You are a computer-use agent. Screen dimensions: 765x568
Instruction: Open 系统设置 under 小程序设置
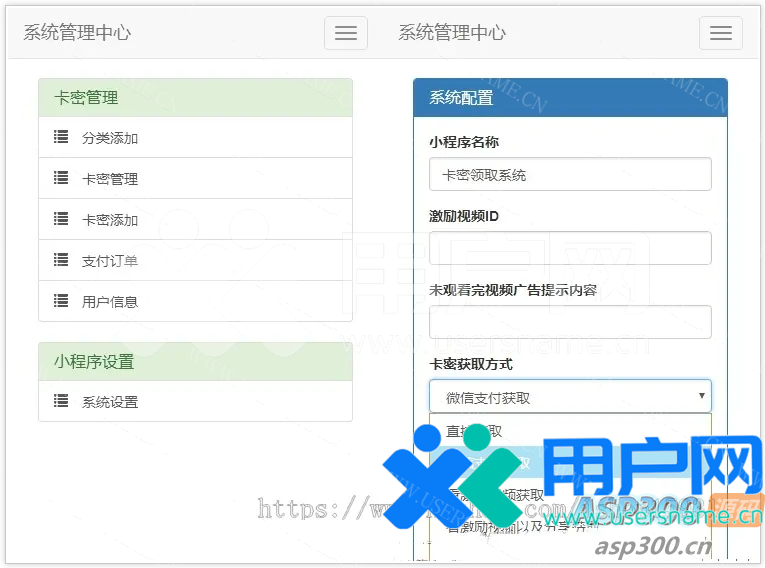click(x=110, y=403)
